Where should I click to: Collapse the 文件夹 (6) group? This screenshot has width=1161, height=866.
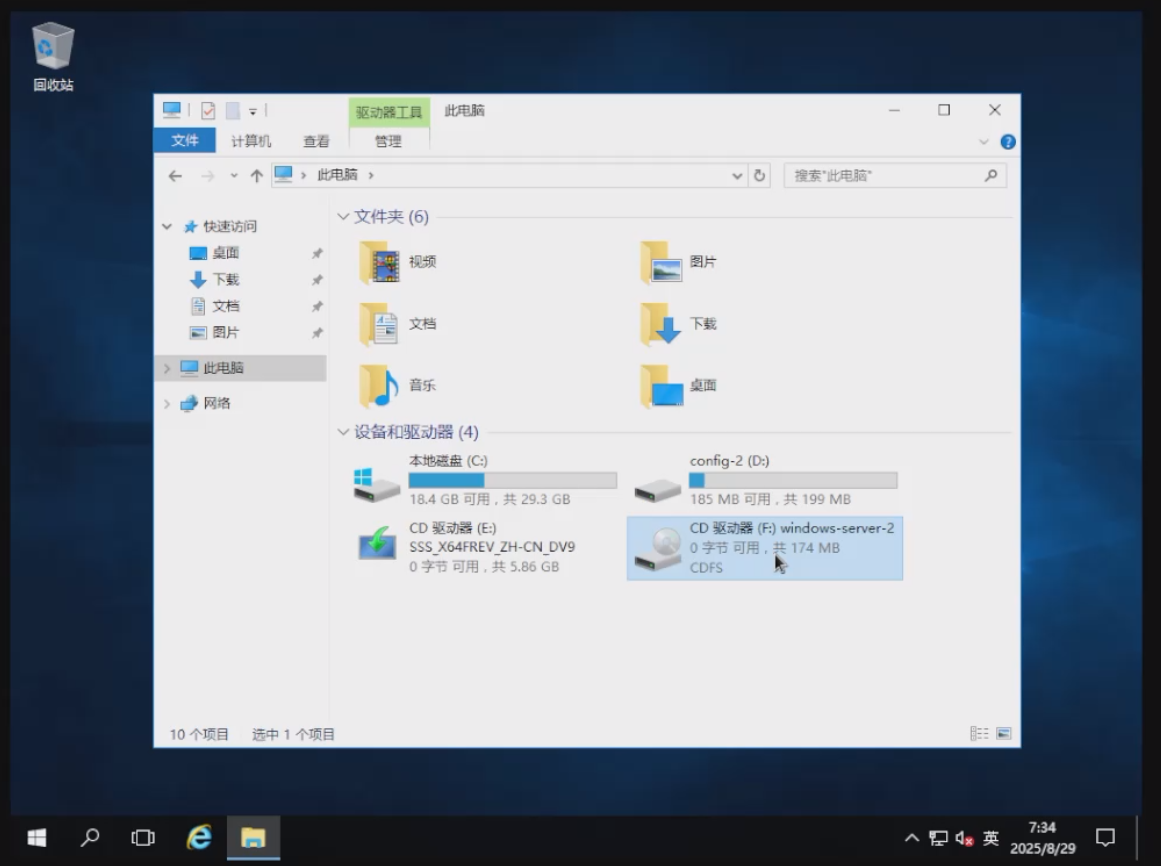(x=344, y=217)
